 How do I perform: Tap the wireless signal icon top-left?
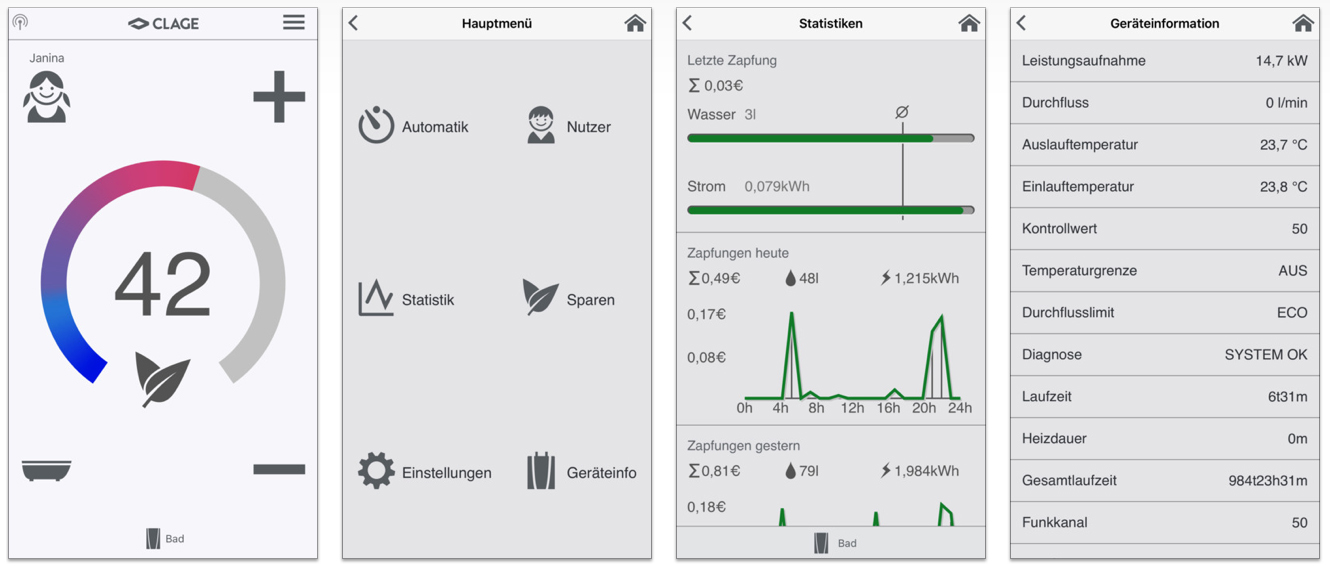pyautogui.click(x=20, y=22)
